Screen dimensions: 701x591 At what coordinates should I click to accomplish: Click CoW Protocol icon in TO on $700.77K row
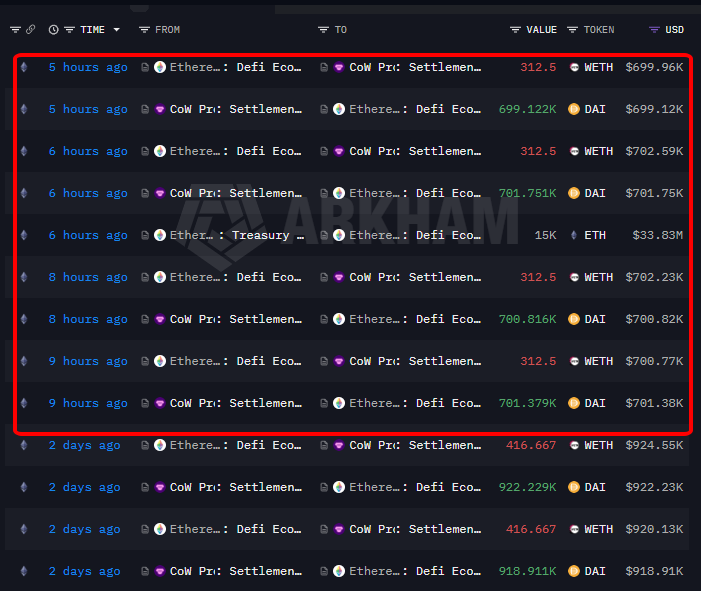tap(339, 361)
